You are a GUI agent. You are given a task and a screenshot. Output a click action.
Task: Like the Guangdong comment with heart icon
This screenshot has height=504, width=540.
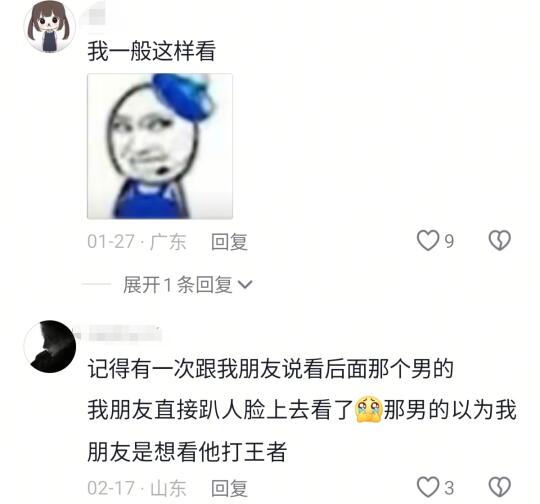tap(428, 240)
